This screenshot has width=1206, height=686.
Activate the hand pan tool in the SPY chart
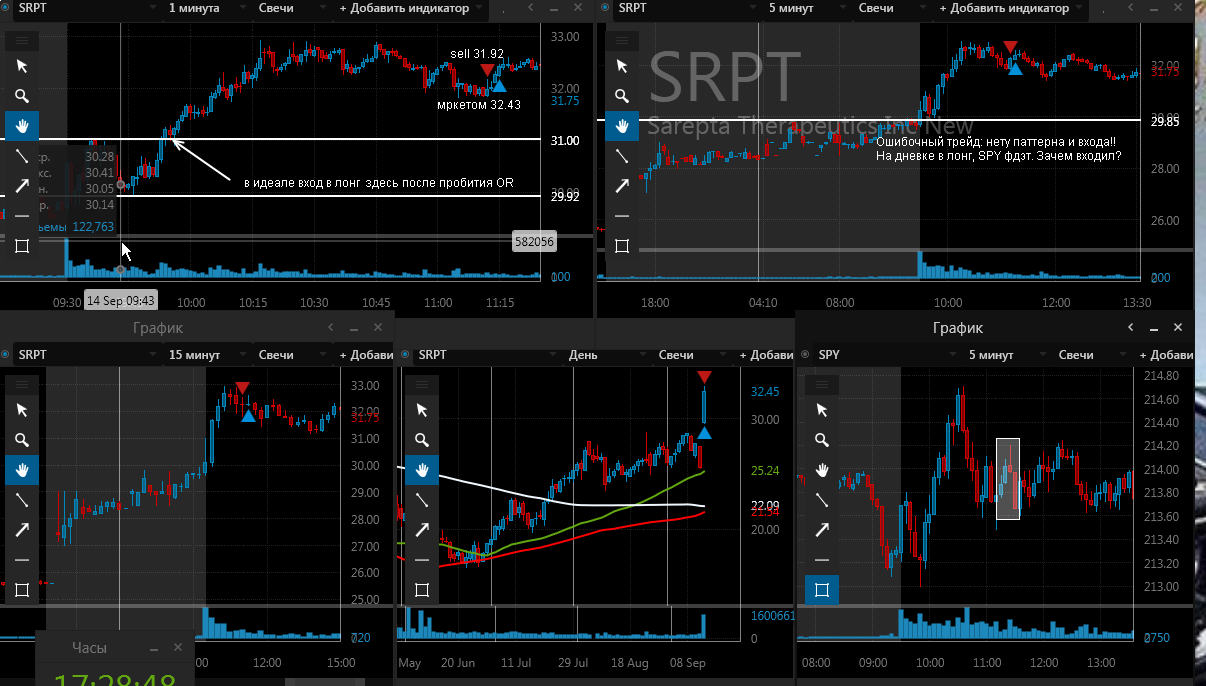(x=822, y=470)
